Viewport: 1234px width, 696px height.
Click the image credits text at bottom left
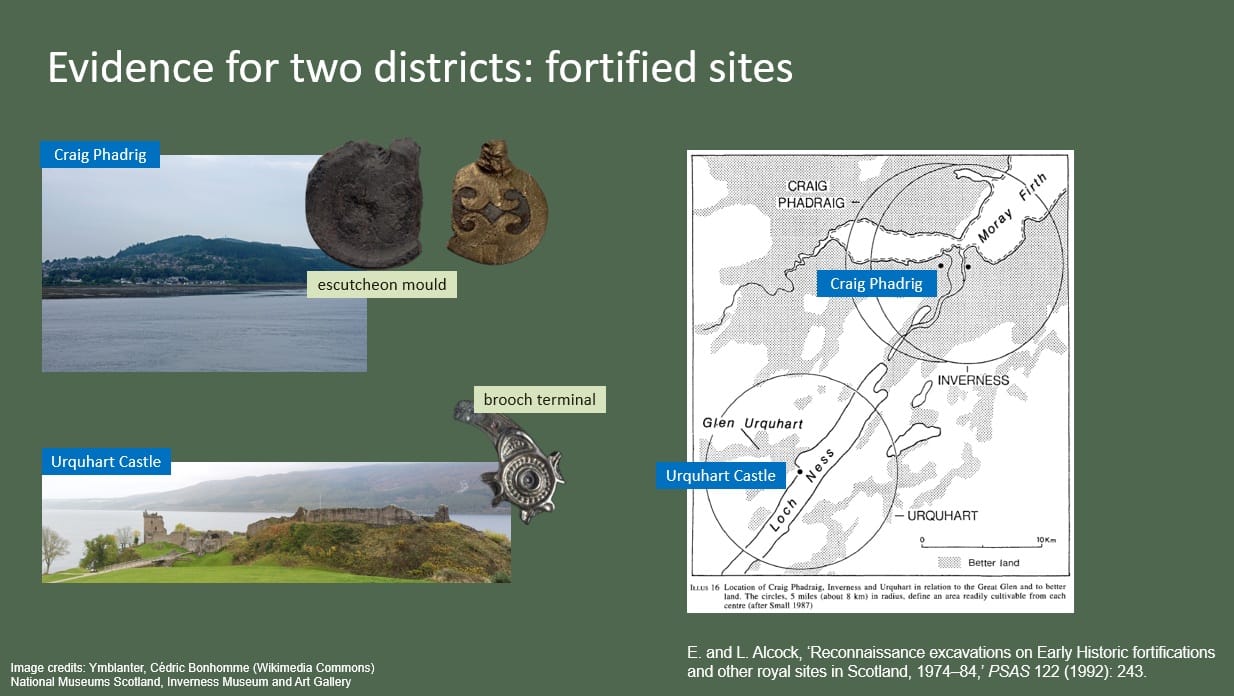[x=192, y=674]
